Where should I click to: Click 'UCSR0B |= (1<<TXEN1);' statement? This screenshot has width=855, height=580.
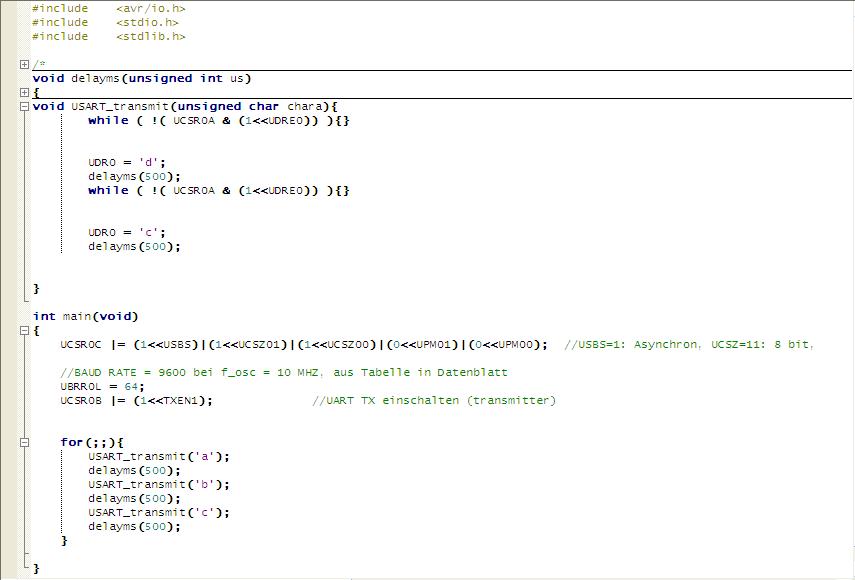[x=136, y=401]
